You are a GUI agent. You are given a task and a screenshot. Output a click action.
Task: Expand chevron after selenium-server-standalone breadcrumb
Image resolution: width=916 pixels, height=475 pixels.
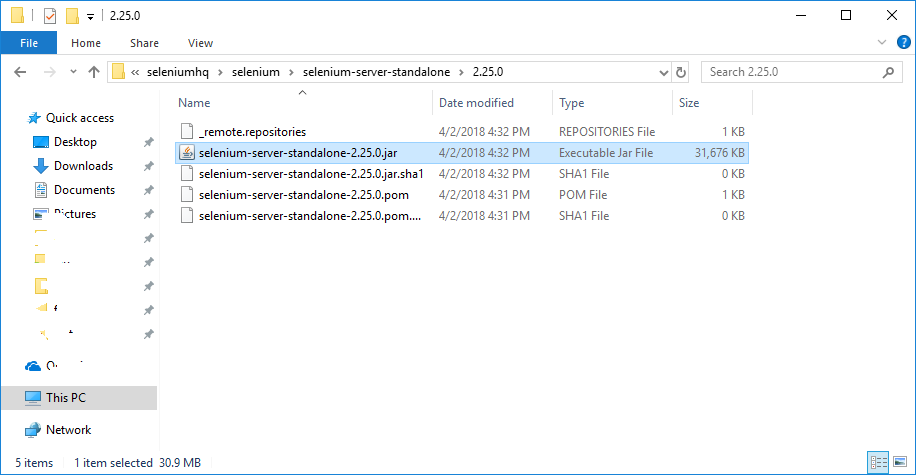pos(462,72)
